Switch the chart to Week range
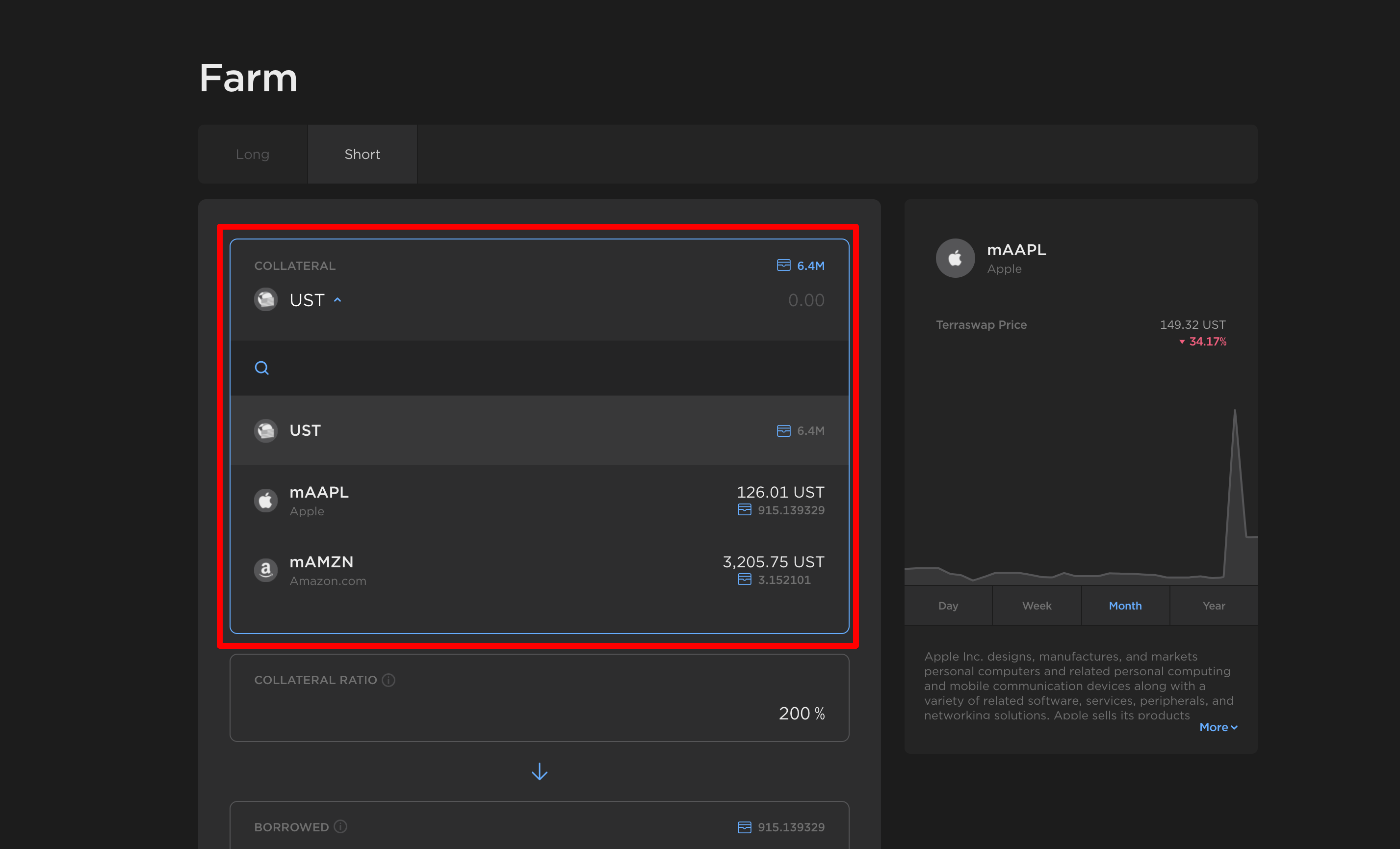 (x=1037, y=606)
